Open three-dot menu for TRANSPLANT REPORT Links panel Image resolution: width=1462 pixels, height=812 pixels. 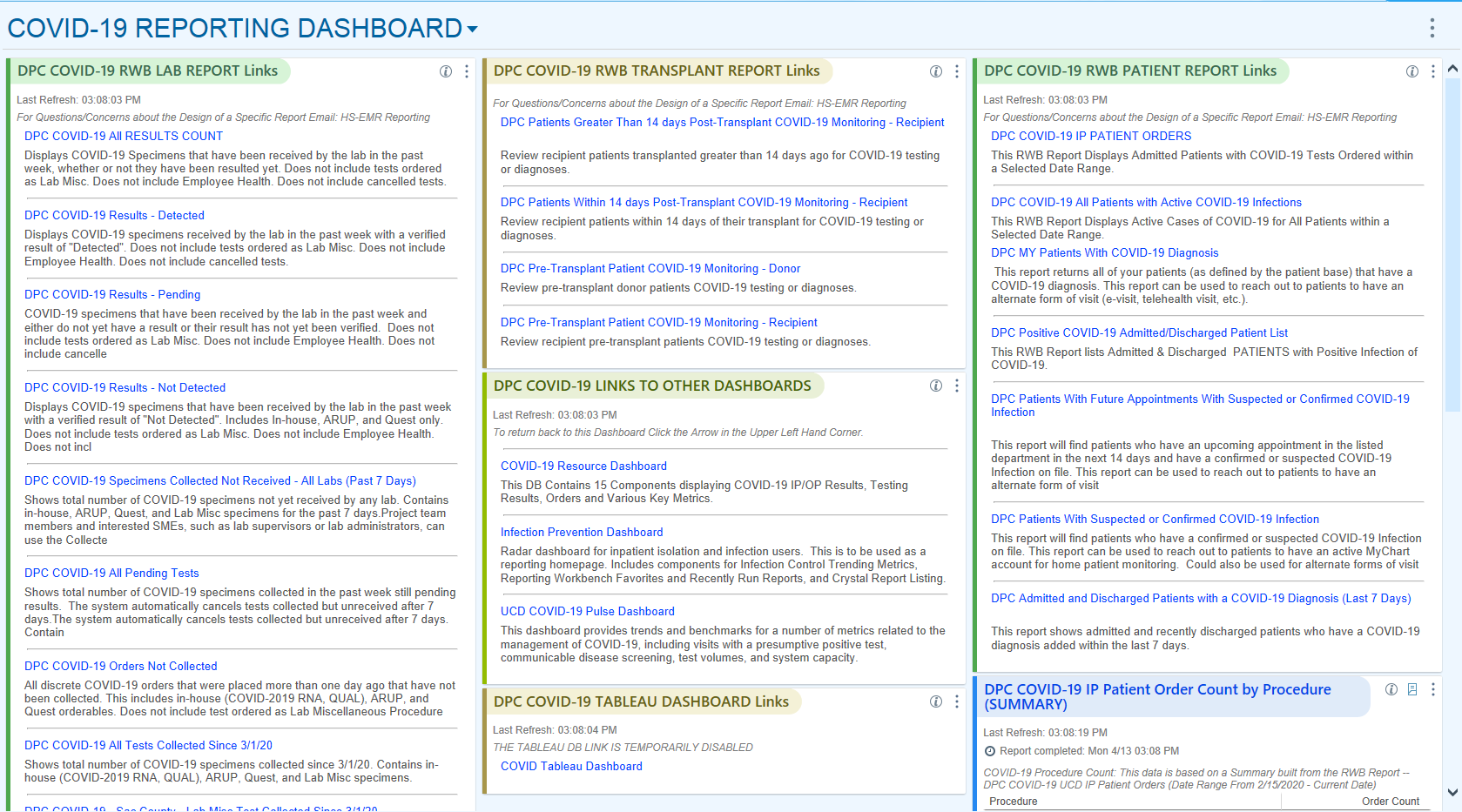[957, 71]
